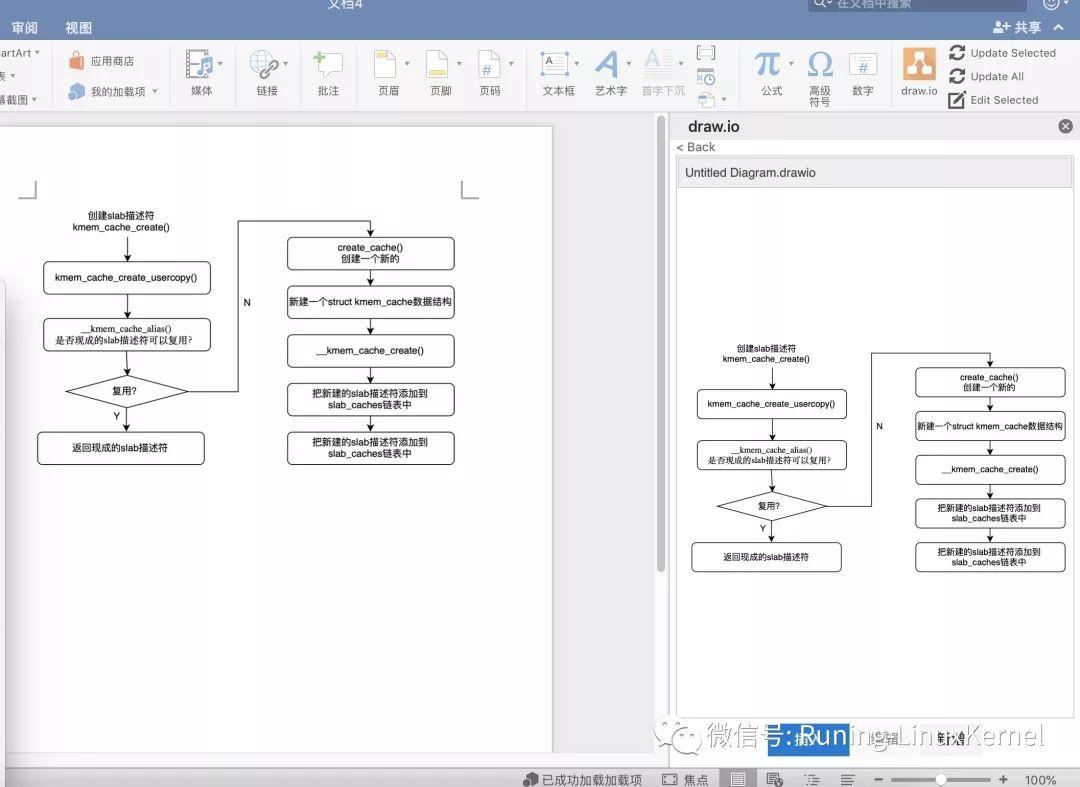The height and width of the screenshot is (787, 1080).
Task: Switch to web layout view in status bar
Action: (774, 779)
